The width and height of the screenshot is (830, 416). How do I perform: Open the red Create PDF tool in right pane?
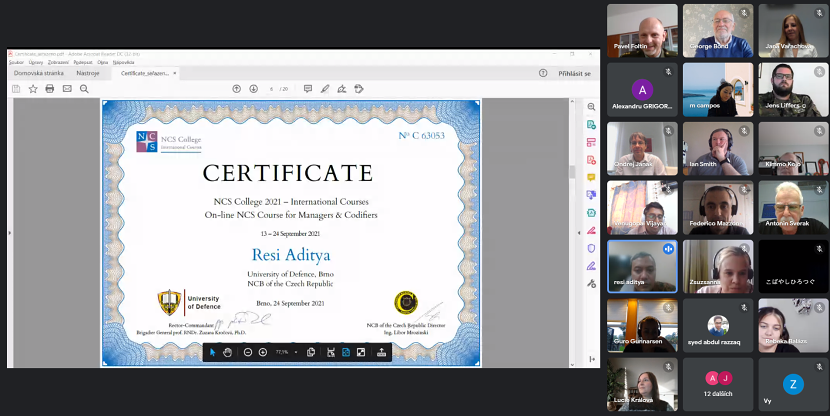pyautogui.click(x=591, y=160)
